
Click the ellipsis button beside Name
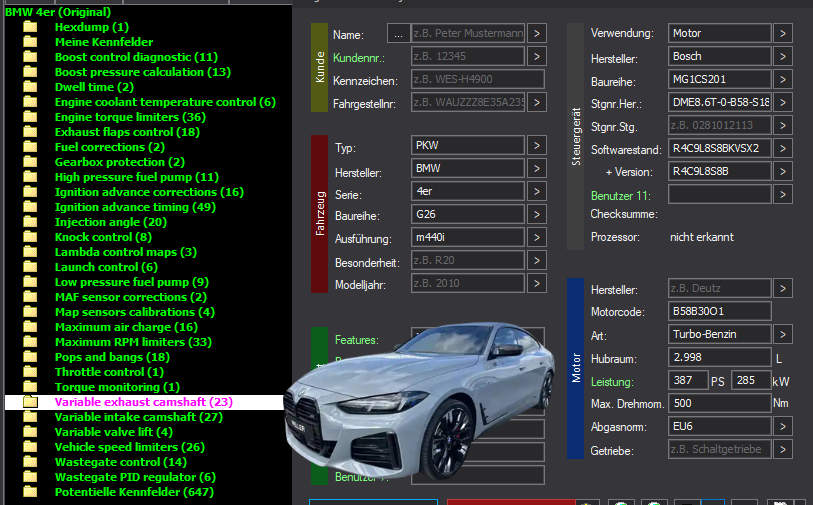398,34
